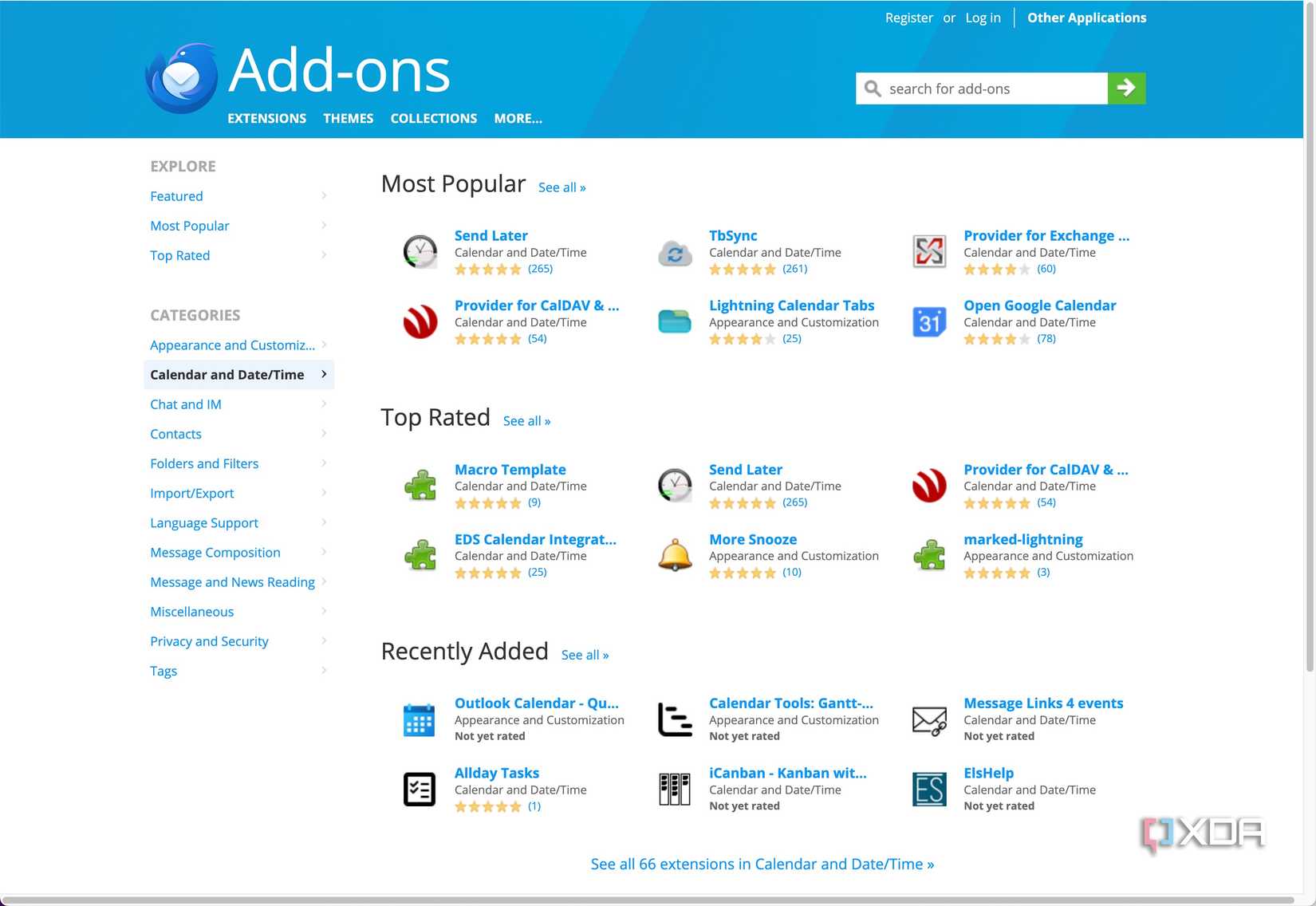Image resolution: width=1316 pixels, height=906 pixels.
Task: Click See all next to Recently Added
Action: [x=585, y=655]
